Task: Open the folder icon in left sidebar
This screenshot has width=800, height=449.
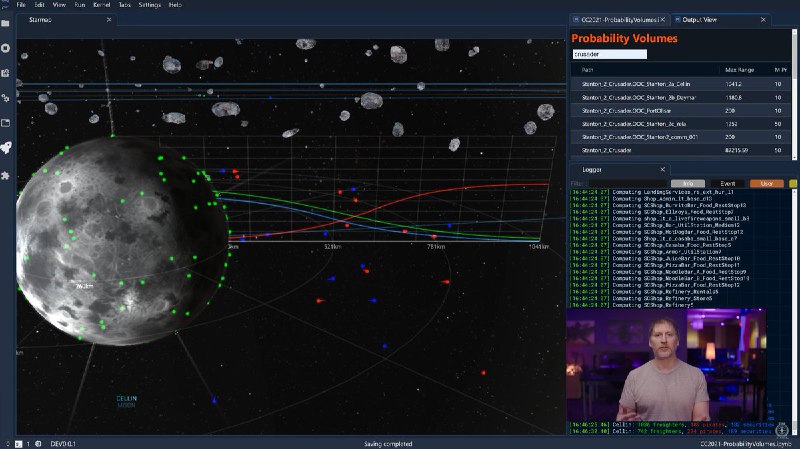Action: 7,22
